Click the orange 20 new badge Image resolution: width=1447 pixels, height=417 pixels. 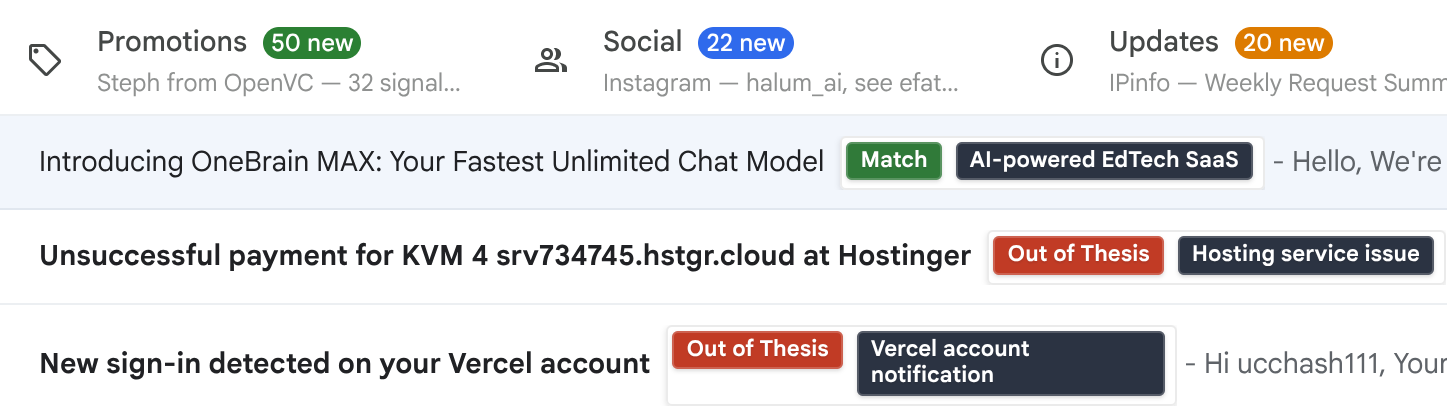pos(1285,43)
